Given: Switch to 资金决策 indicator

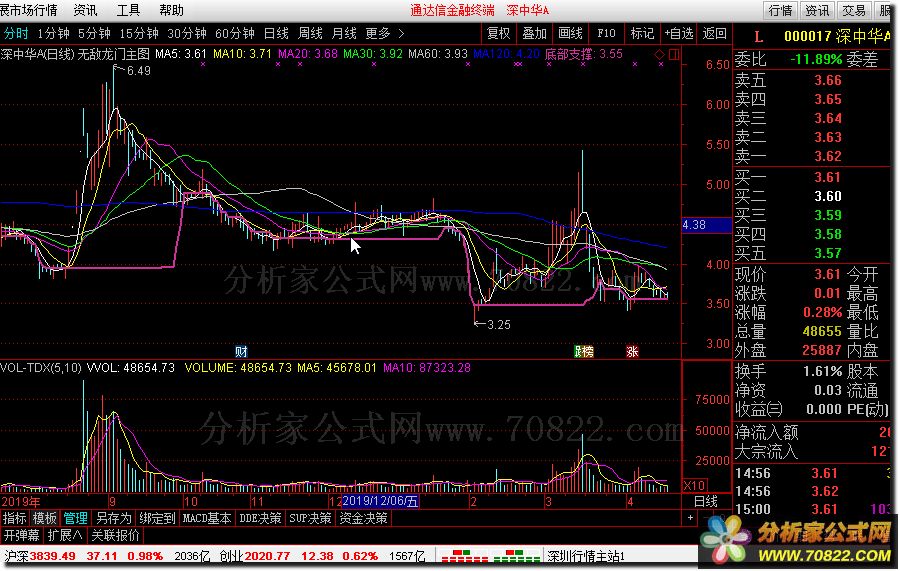Looking at the screenshot, I should (x=364, y=518).
